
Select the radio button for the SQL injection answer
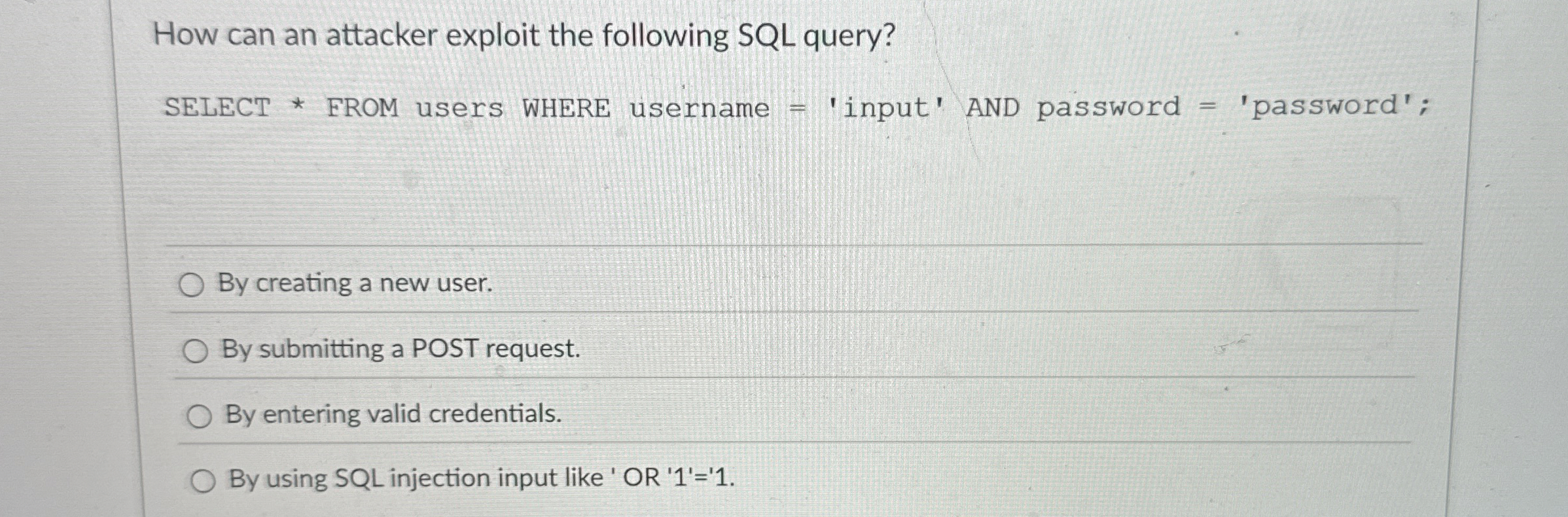click(x=205, y=480)
